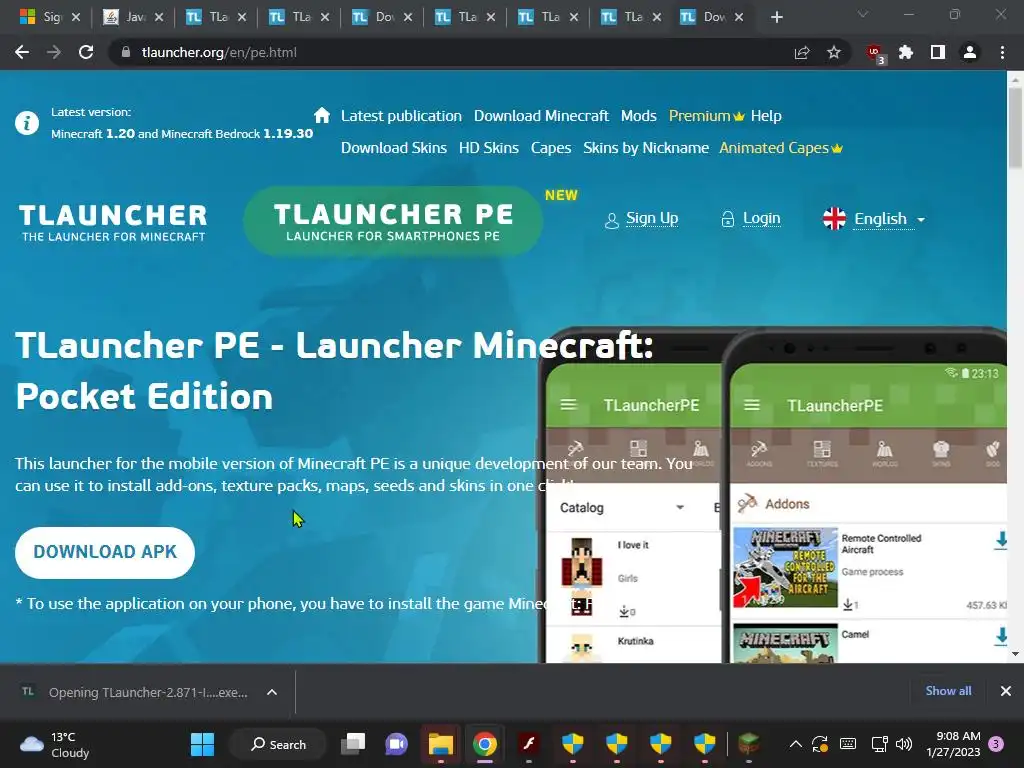Open the tab search chevron in title bar
Image resolution: width=1024 pixels, height=768 pixels.
pyautogui.click(x=863, y=14)
